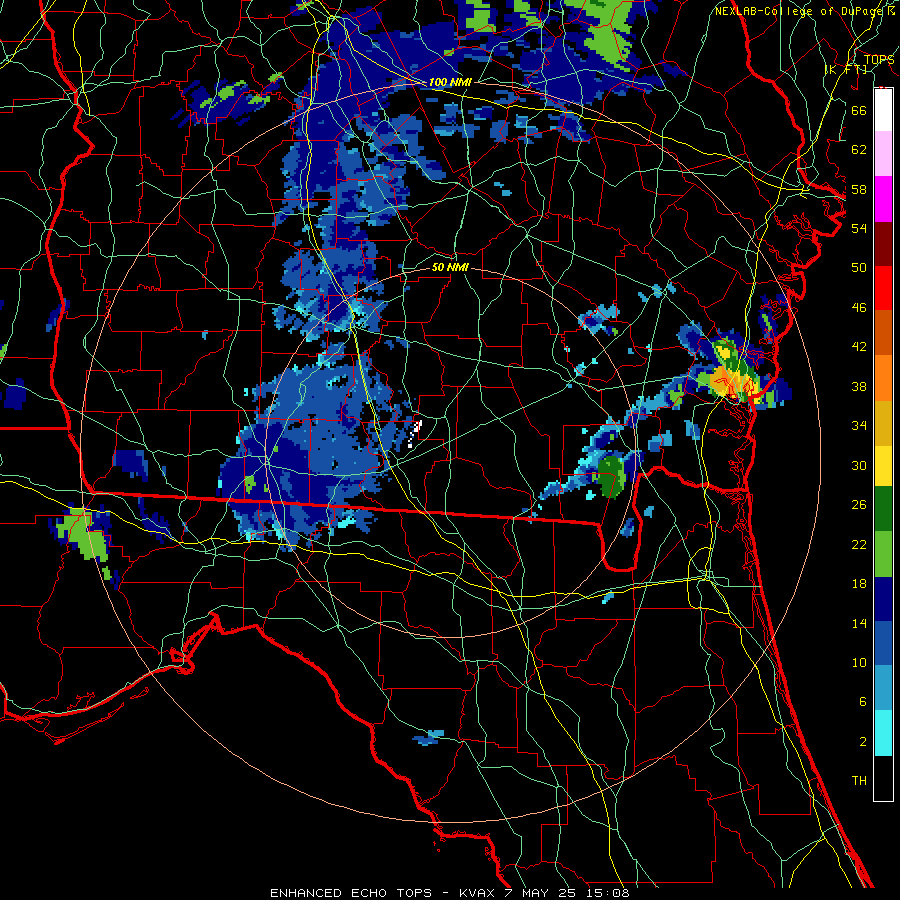Viewport: 900px width, 900px height.
Task: Click the legend value 38
Action: [x=859, y=386]
